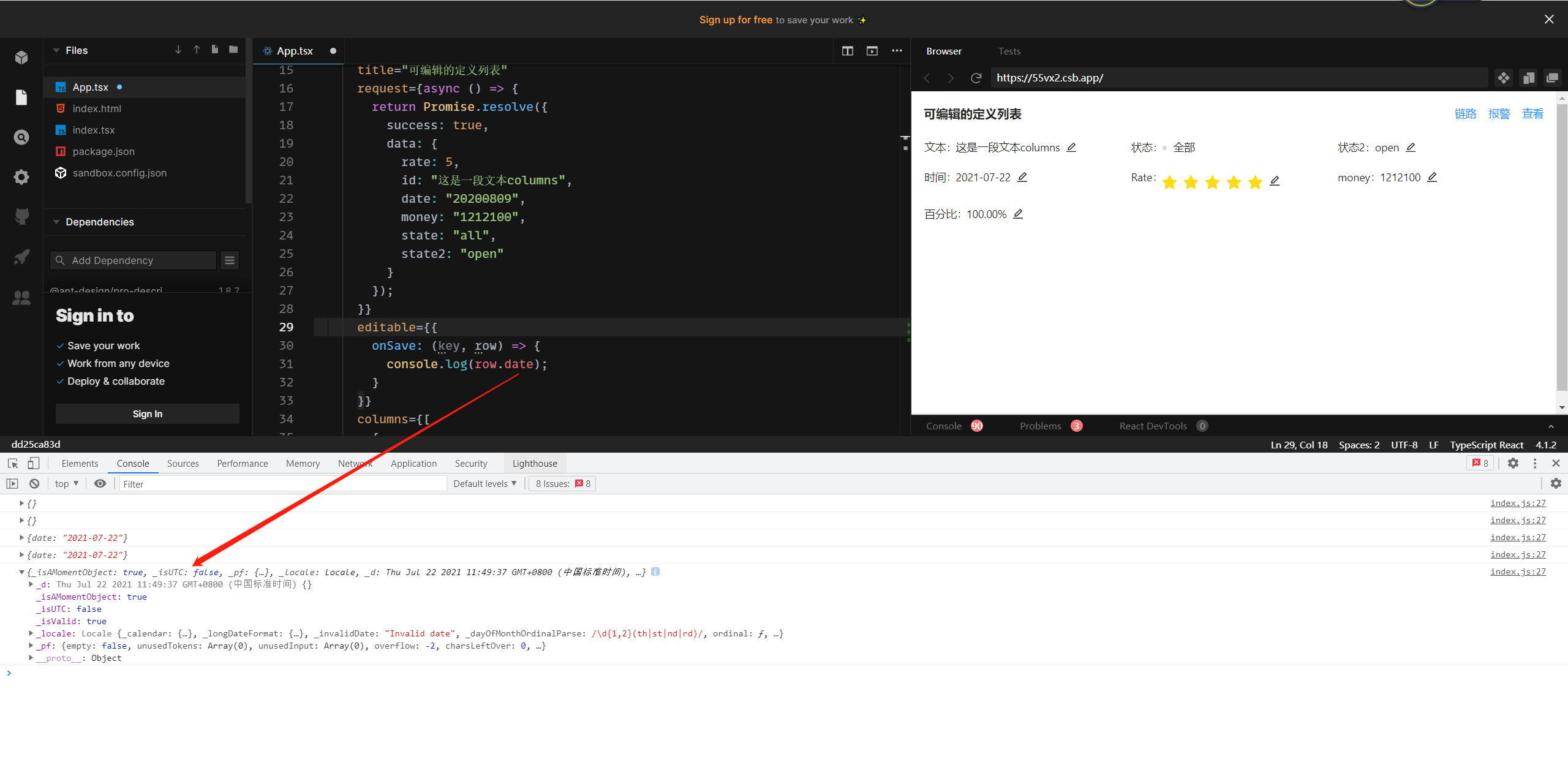Image resolution: width=1568 pixels, height=773 pixels.
Task: Toggle split editor layout icon
Action: [x=848, y=51]
